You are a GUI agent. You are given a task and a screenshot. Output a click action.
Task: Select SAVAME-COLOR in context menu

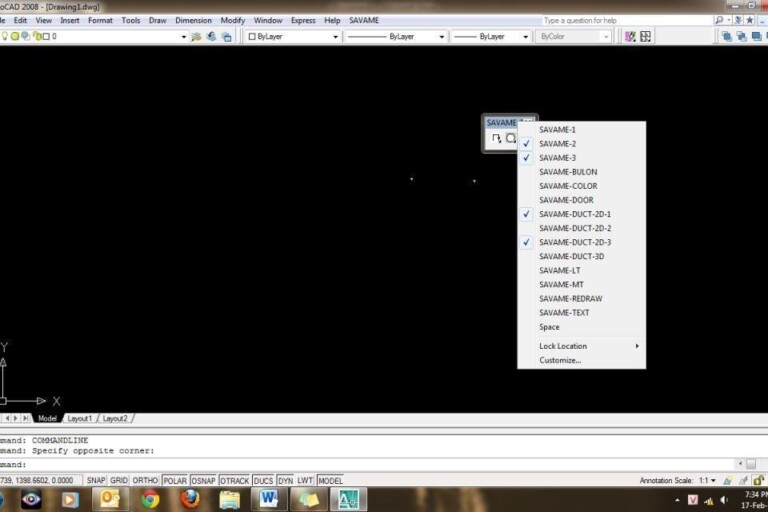(x=582, y=186)
